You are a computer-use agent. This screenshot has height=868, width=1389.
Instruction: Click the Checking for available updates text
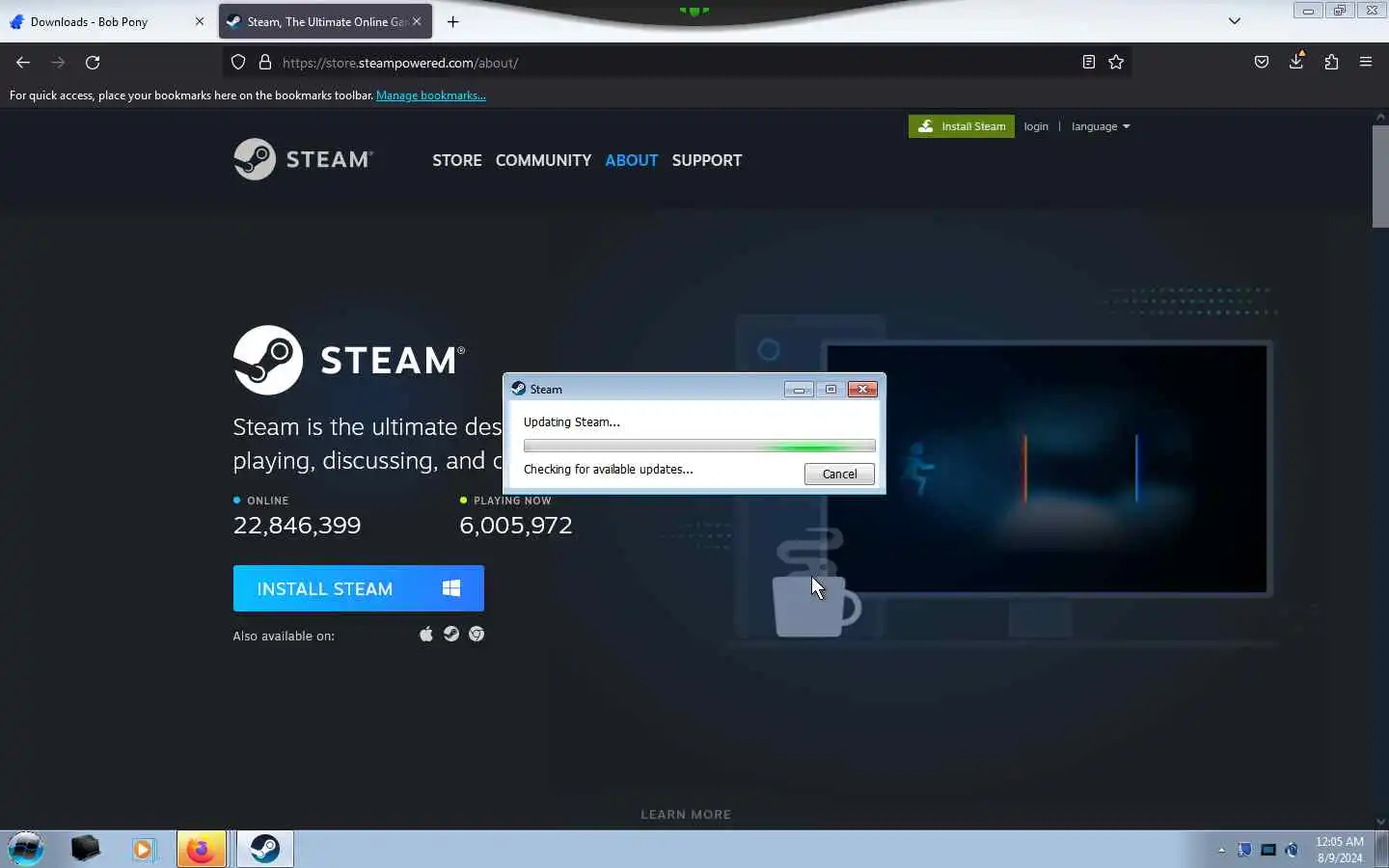pyautogui.click(x=609, y=470)
